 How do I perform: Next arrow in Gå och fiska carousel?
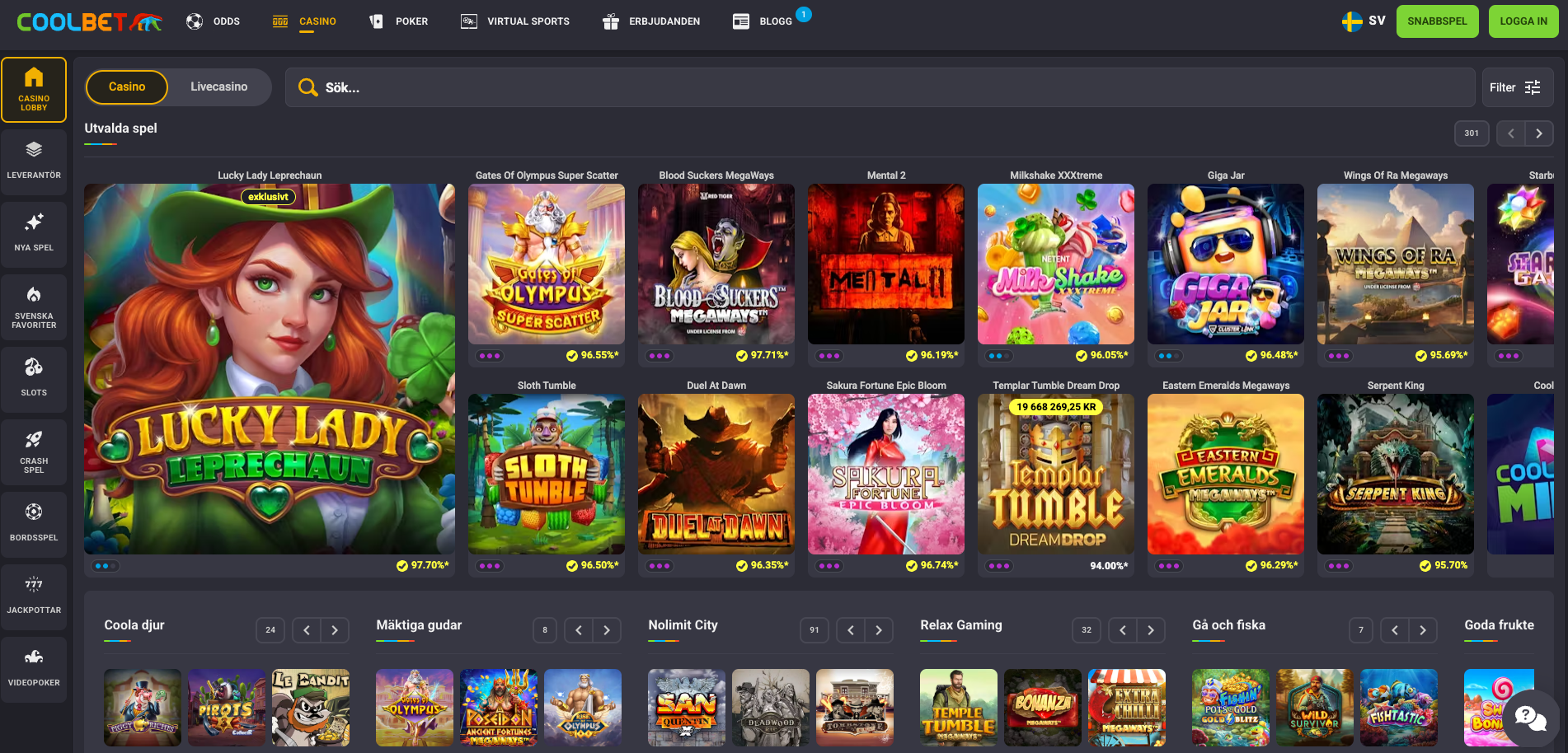tap(1423, 630)
